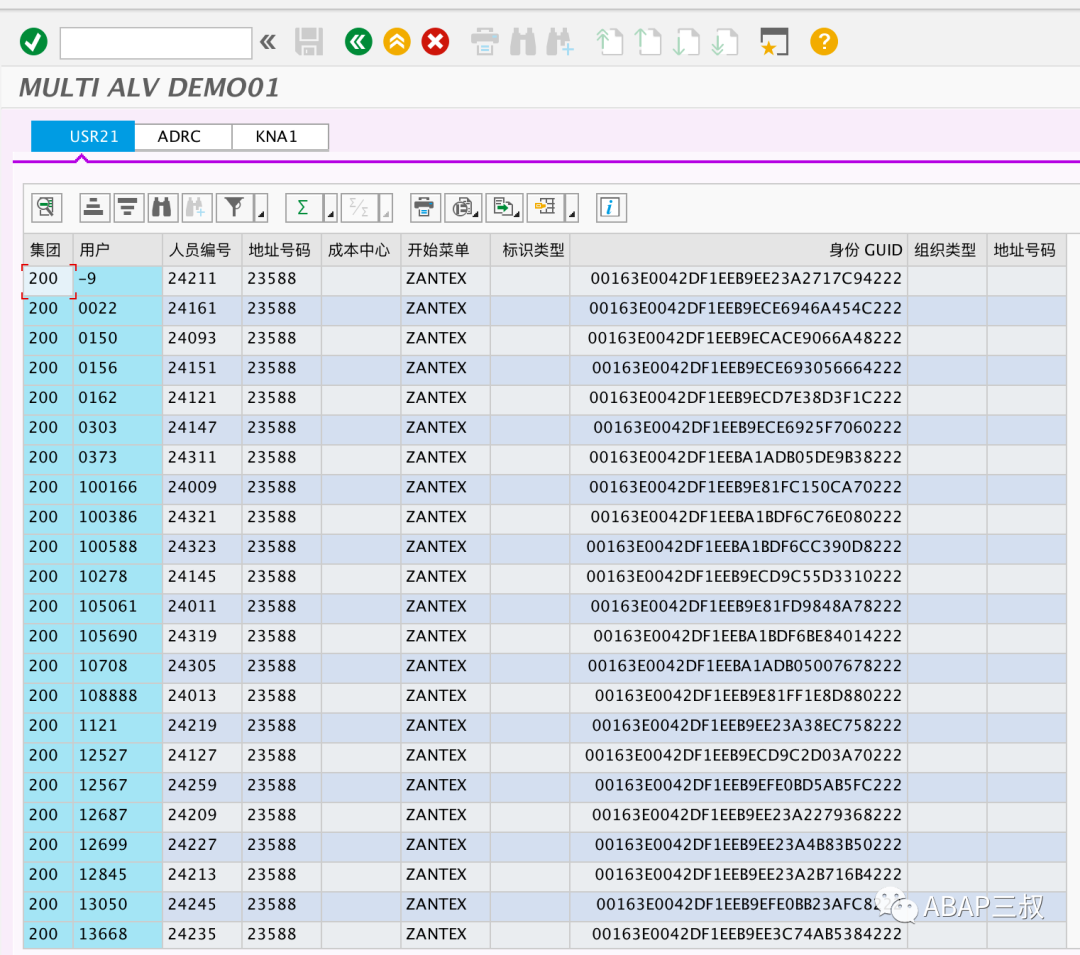This screenshot has height=955, width=1080.
Task: Open the Subtotals dropdown arrow
Action: click(386, 208)
